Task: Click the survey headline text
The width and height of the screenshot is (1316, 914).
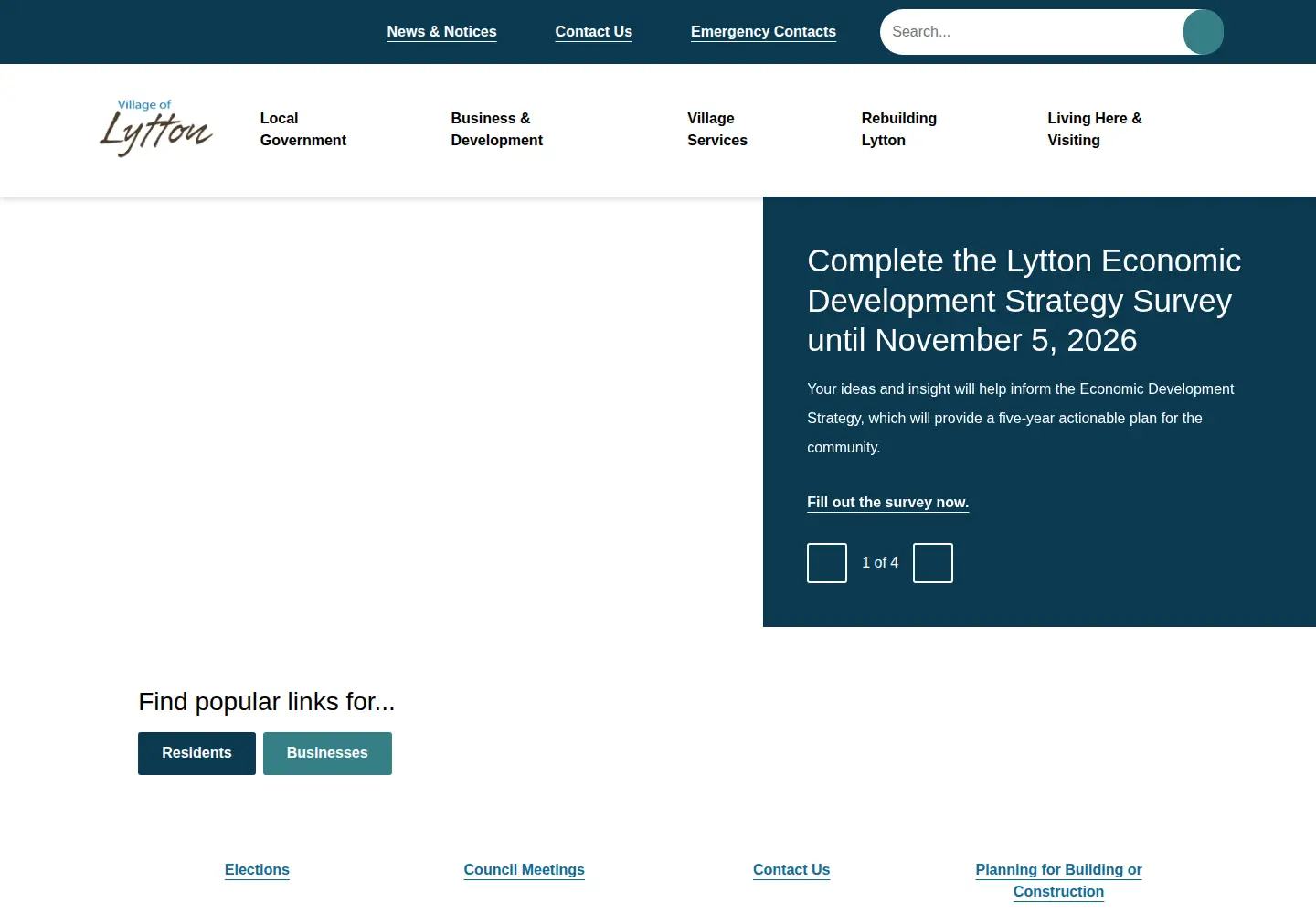Action: 1024,301
